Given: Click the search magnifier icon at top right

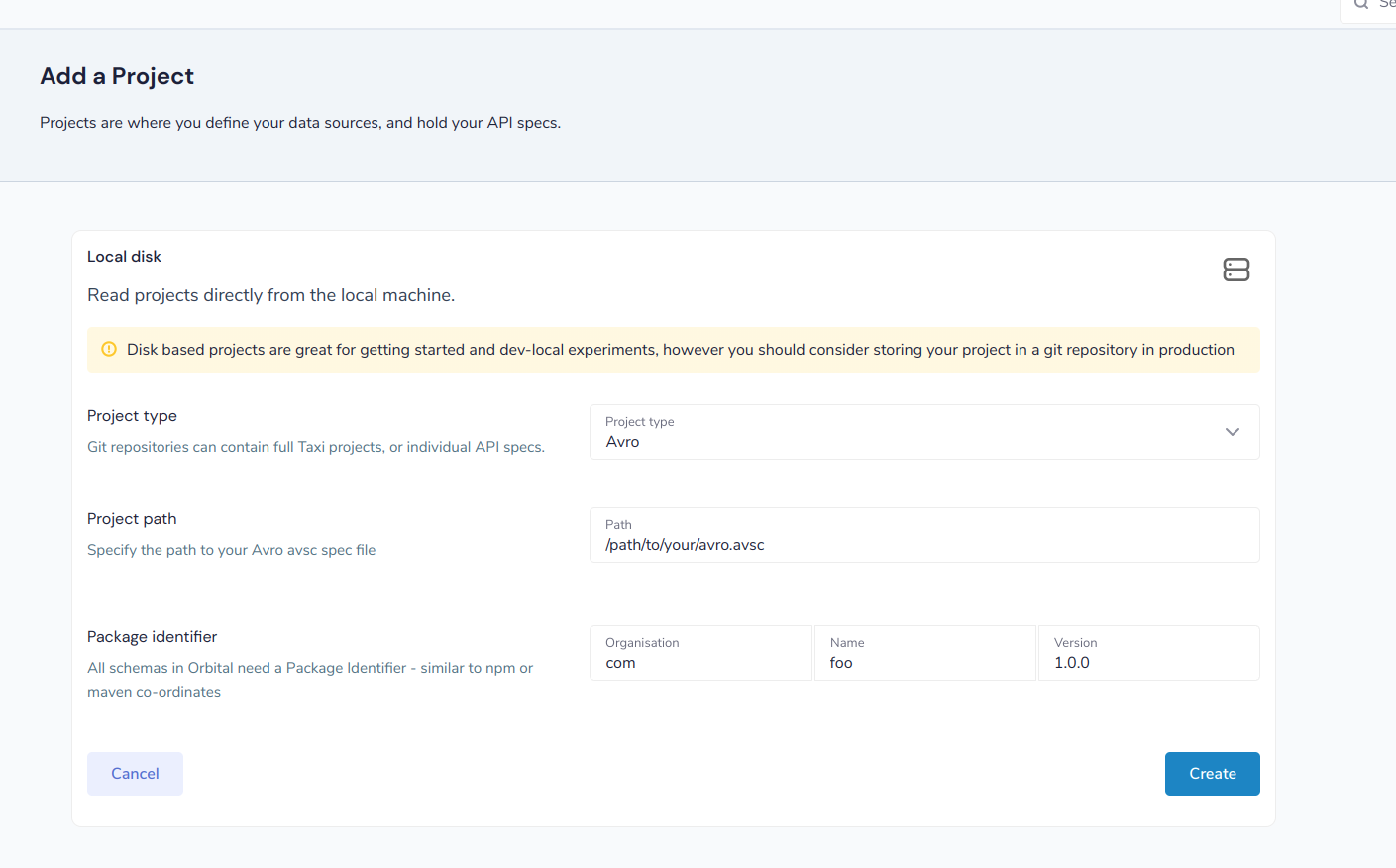Looking at the screenshot, I should [x=1361, y=4].
